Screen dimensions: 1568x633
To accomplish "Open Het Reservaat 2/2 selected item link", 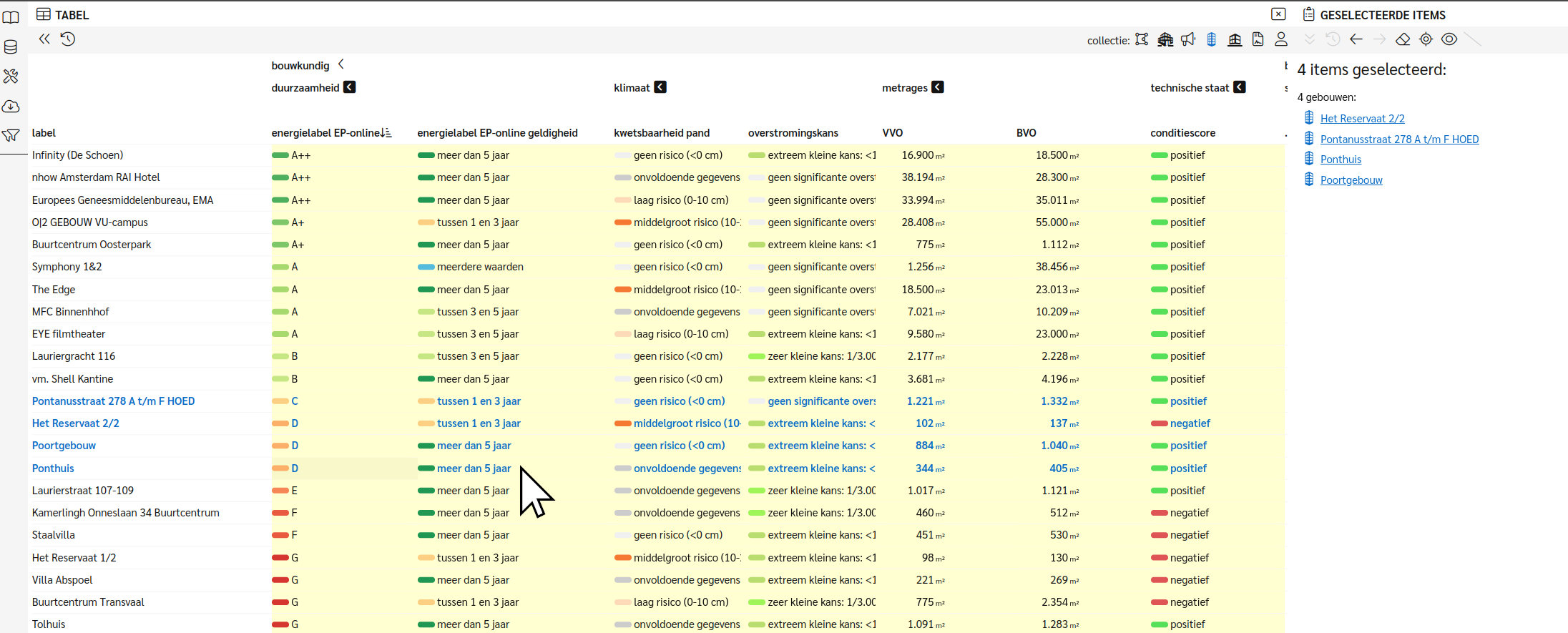I will point(1362,119).
